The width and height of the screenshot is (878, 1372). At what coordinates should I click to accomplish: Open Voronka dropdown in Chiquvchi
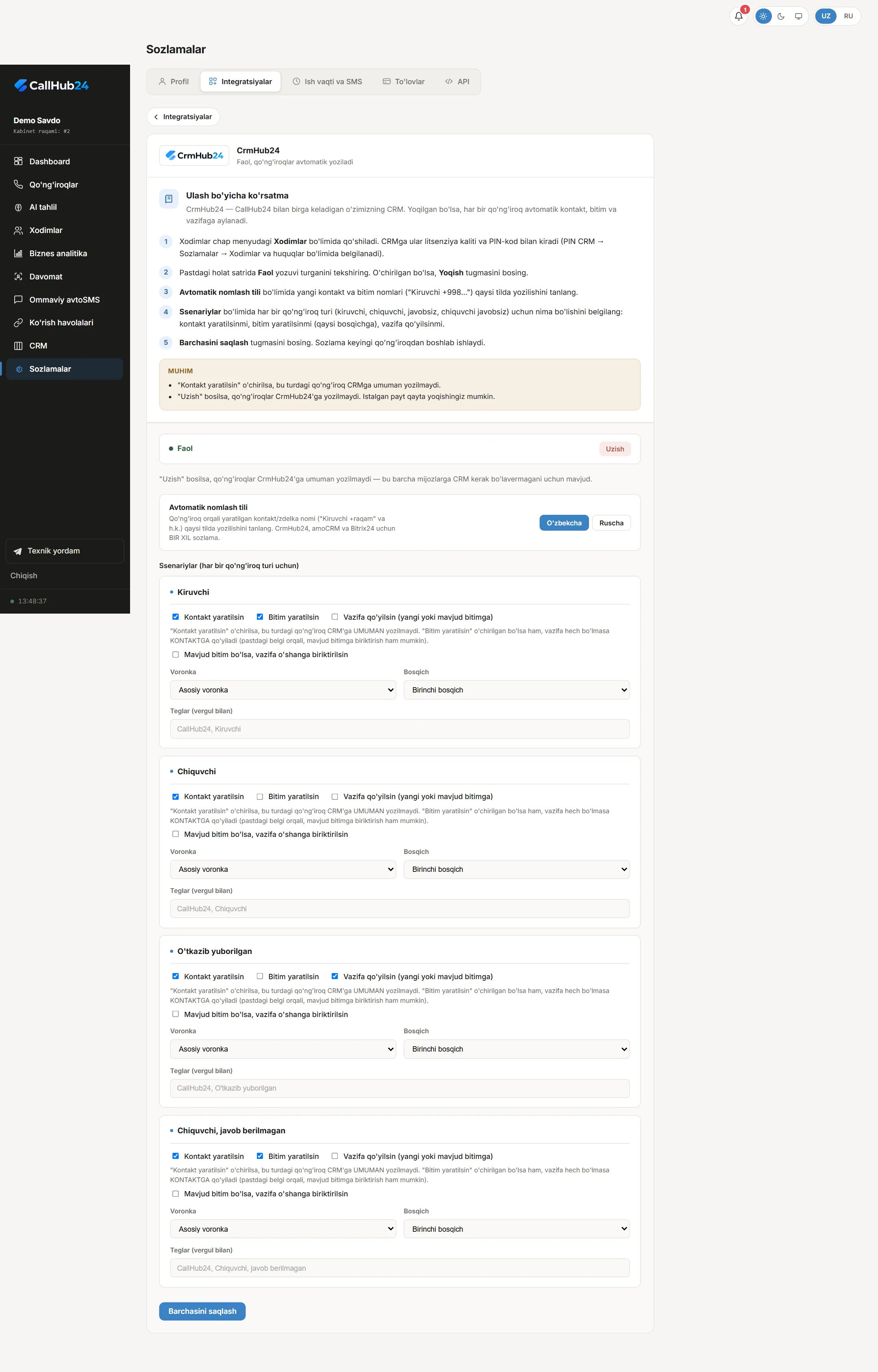click(283, 870)
